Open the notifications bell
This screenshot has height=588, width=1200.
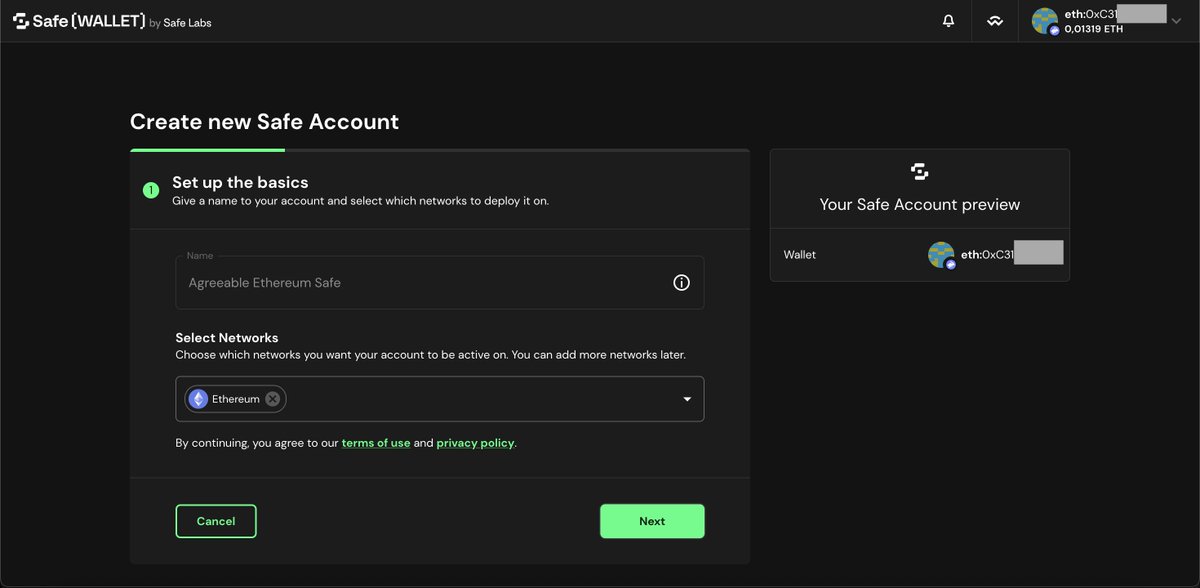click(x=949, y=21)
